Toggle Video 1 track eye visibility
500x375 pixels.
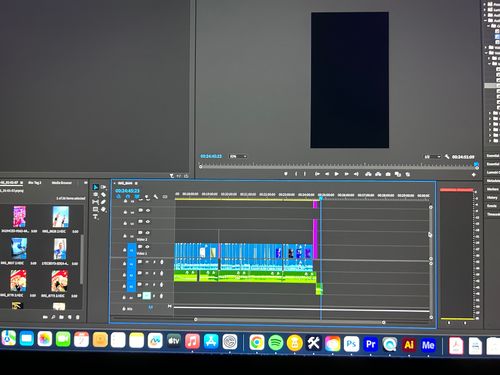point(147,247)
